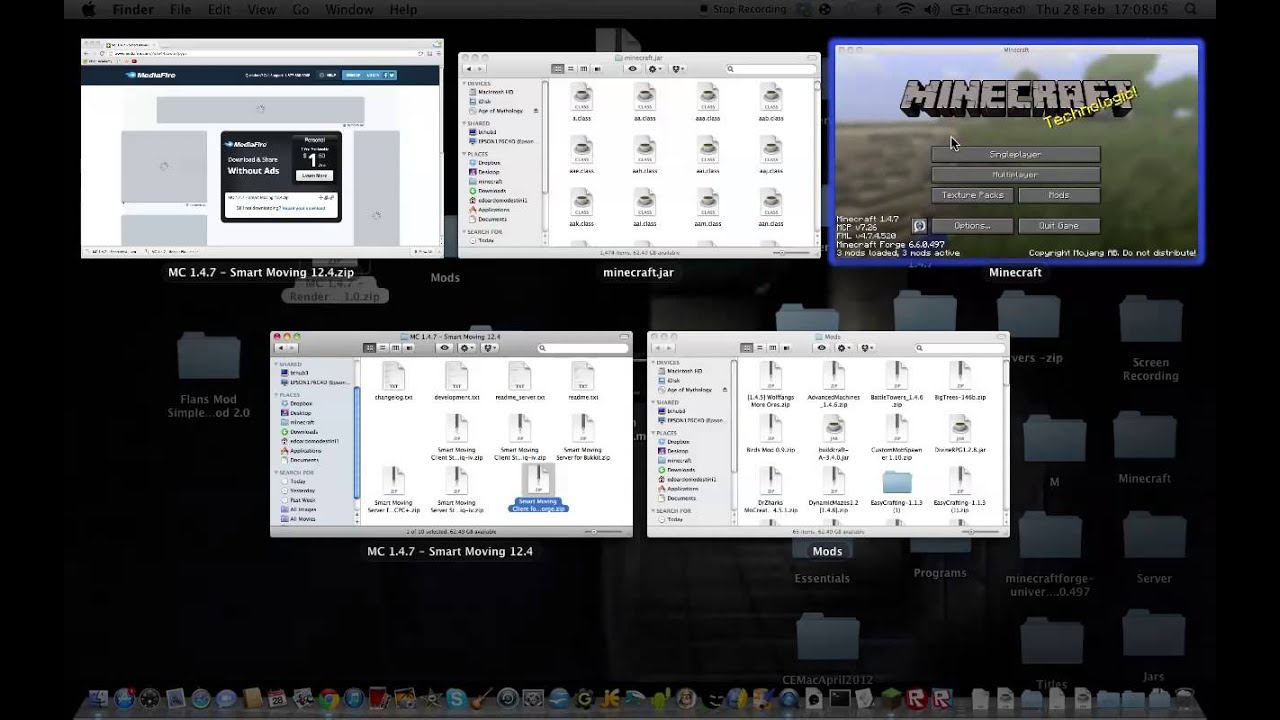1280x720 pixels.
Task: Open Action gear dropdown in Mods window
Action: [844, 348]
